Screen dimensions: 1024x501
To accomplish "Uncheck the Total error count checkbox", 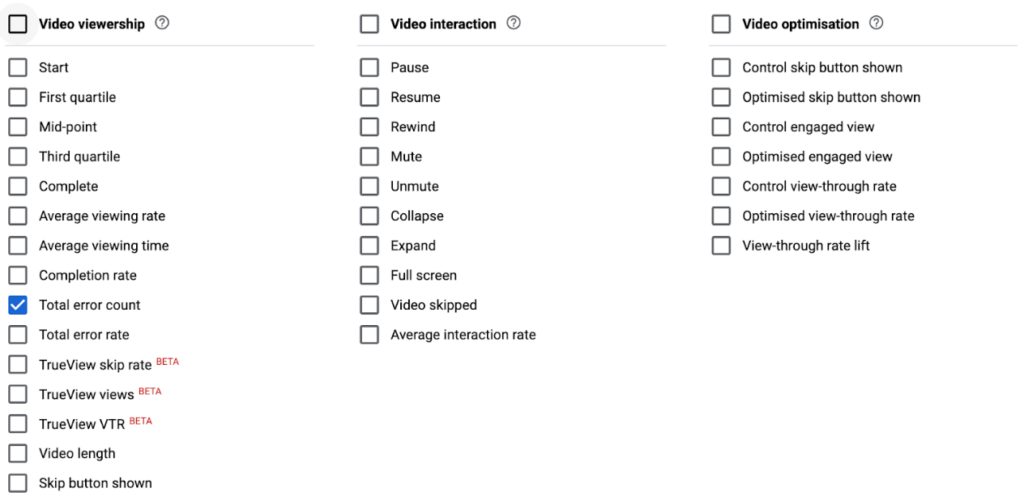I will tap(18, 305).
